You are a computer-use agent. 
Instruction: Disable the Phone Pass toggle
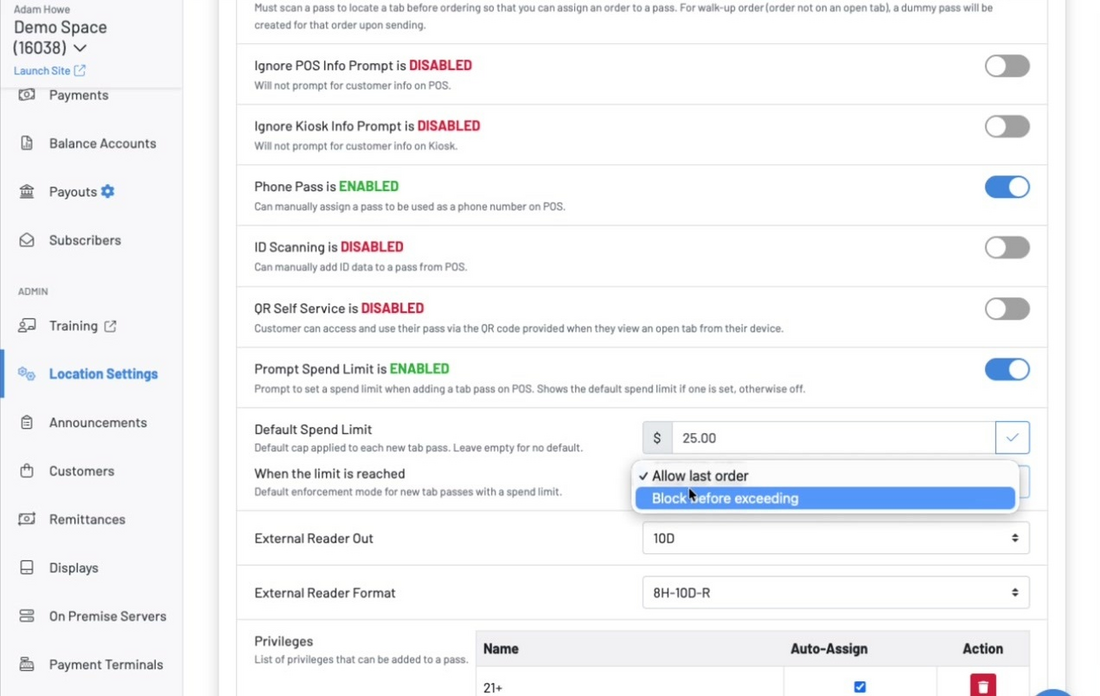coord(1007,187)
